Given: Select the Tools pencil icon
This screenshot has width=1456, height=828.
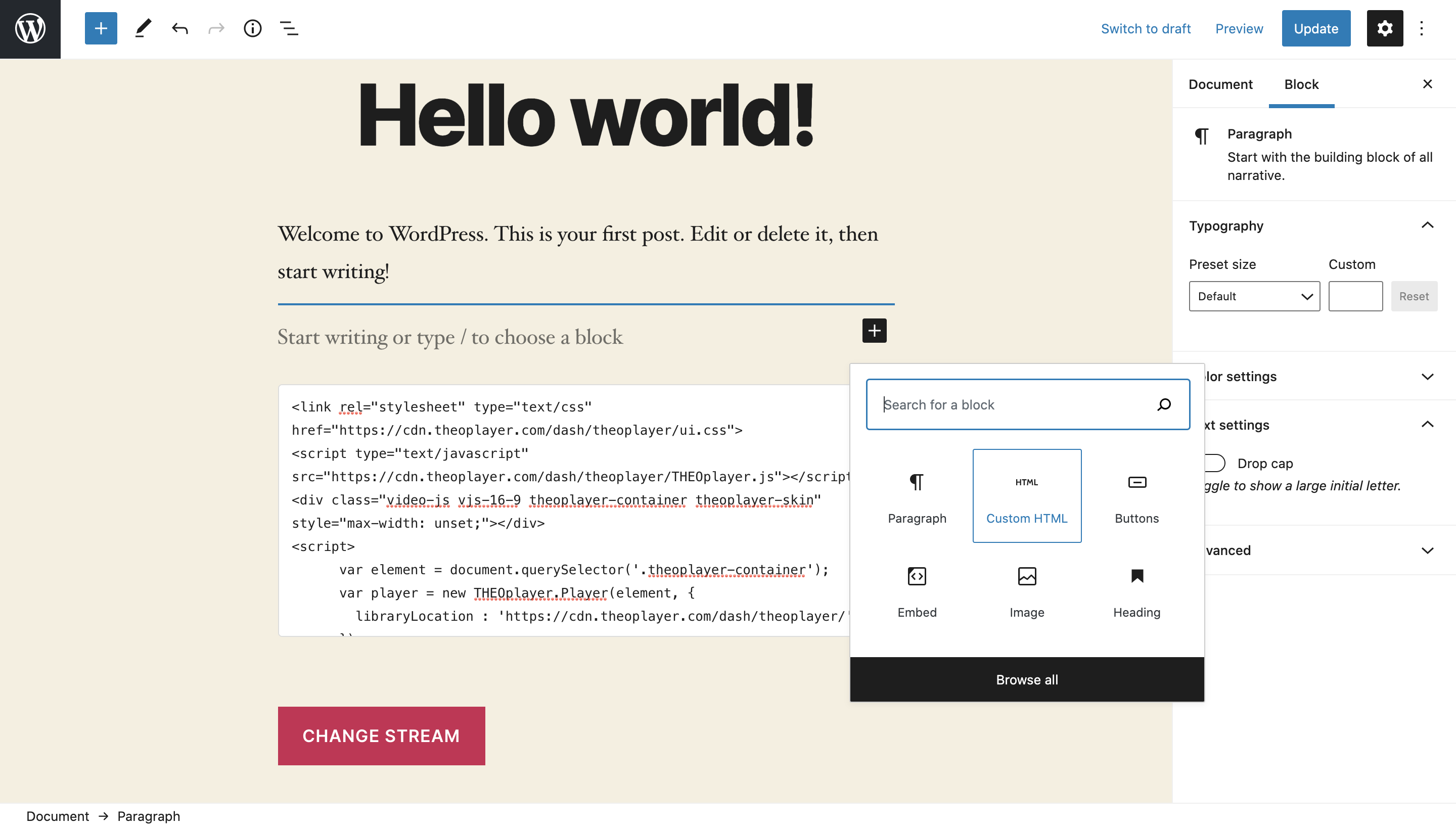Looking at the screenshot, I should click(143, 28).
